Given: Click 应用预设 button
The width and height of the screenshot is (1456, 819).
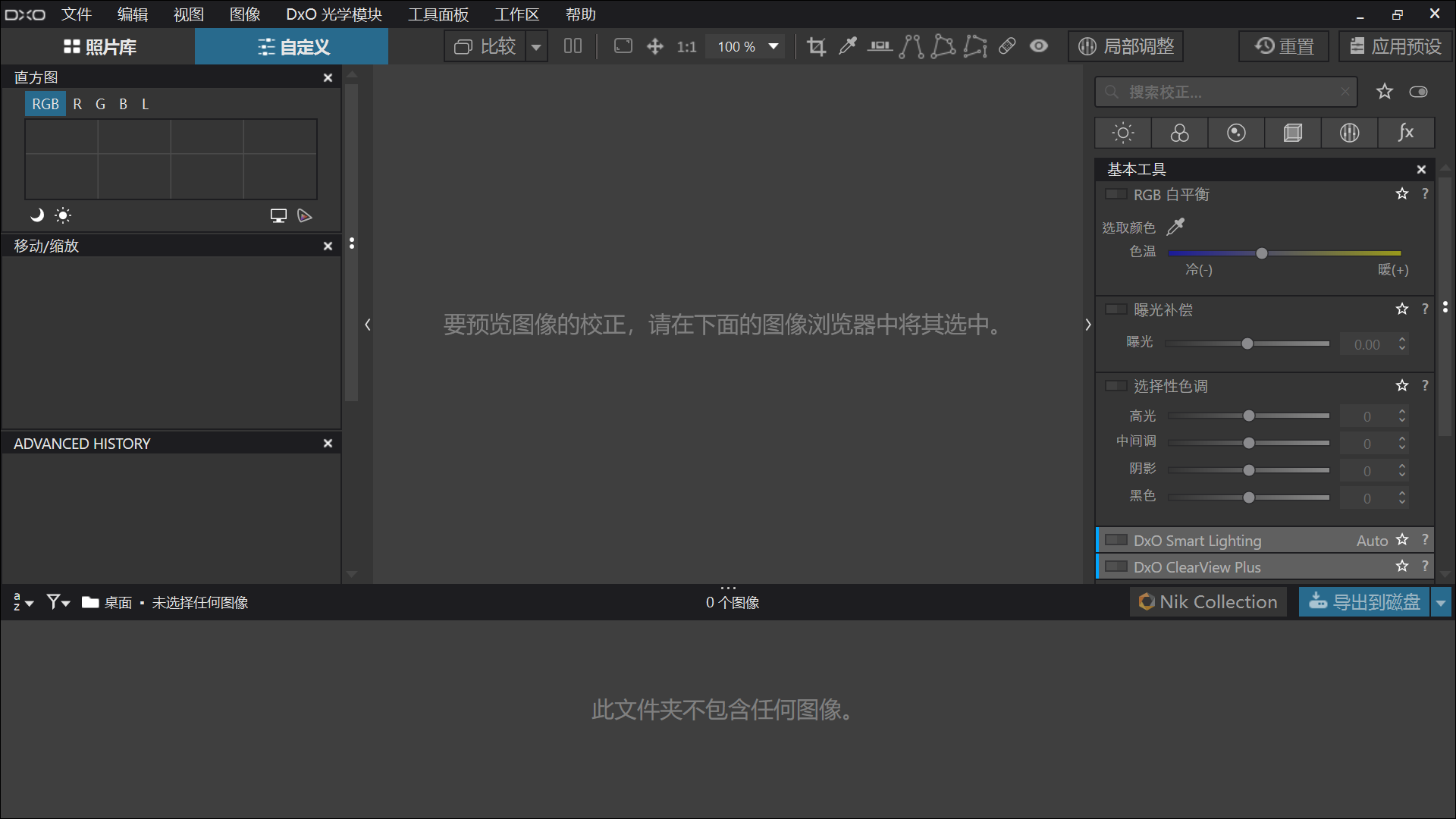Looking at the screenshot, I should [x=1393, y=46].
